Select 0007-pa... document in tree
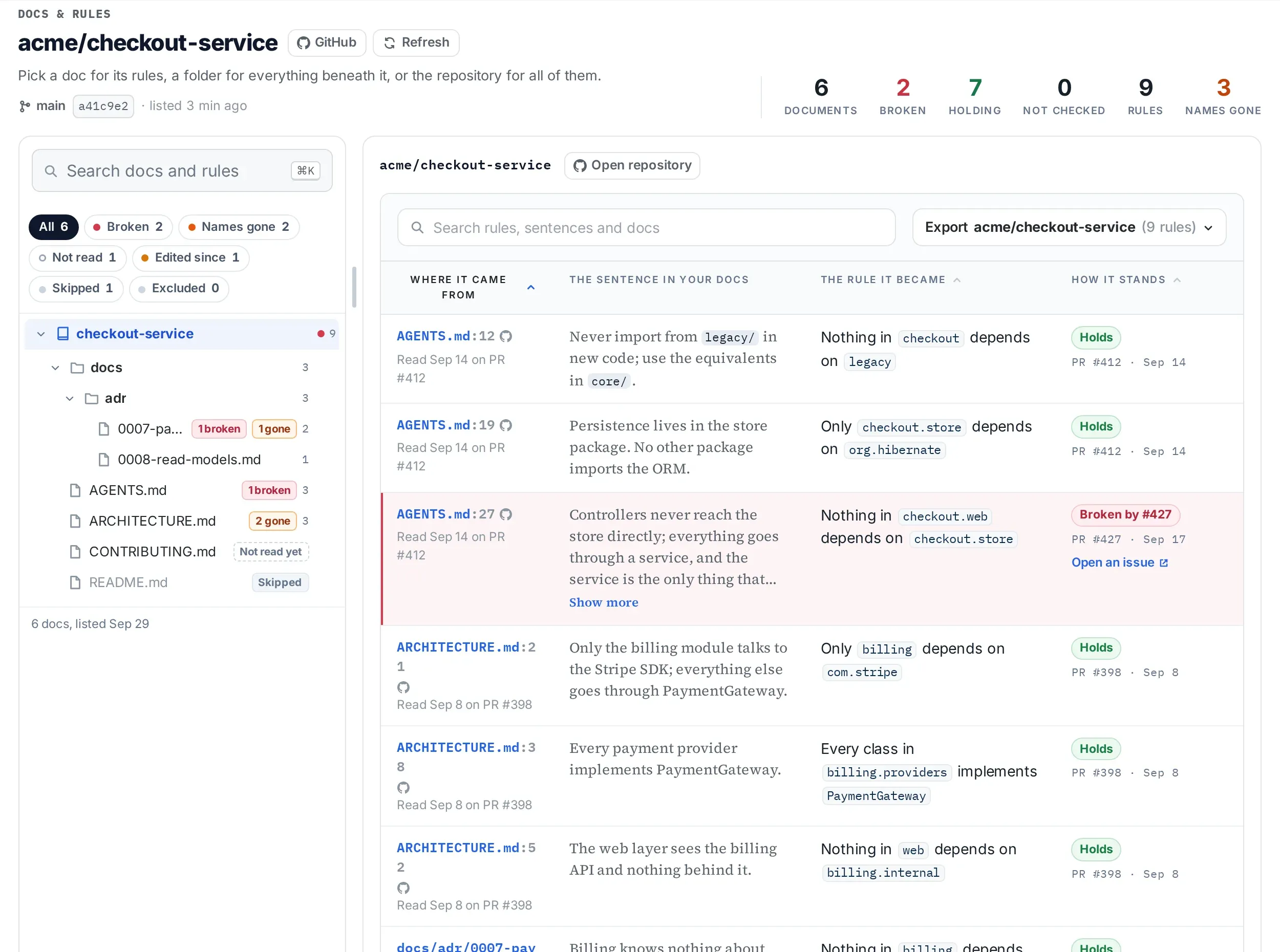Image resolution: width=1280 pixels, height=952 pixels. pos(150,429)
